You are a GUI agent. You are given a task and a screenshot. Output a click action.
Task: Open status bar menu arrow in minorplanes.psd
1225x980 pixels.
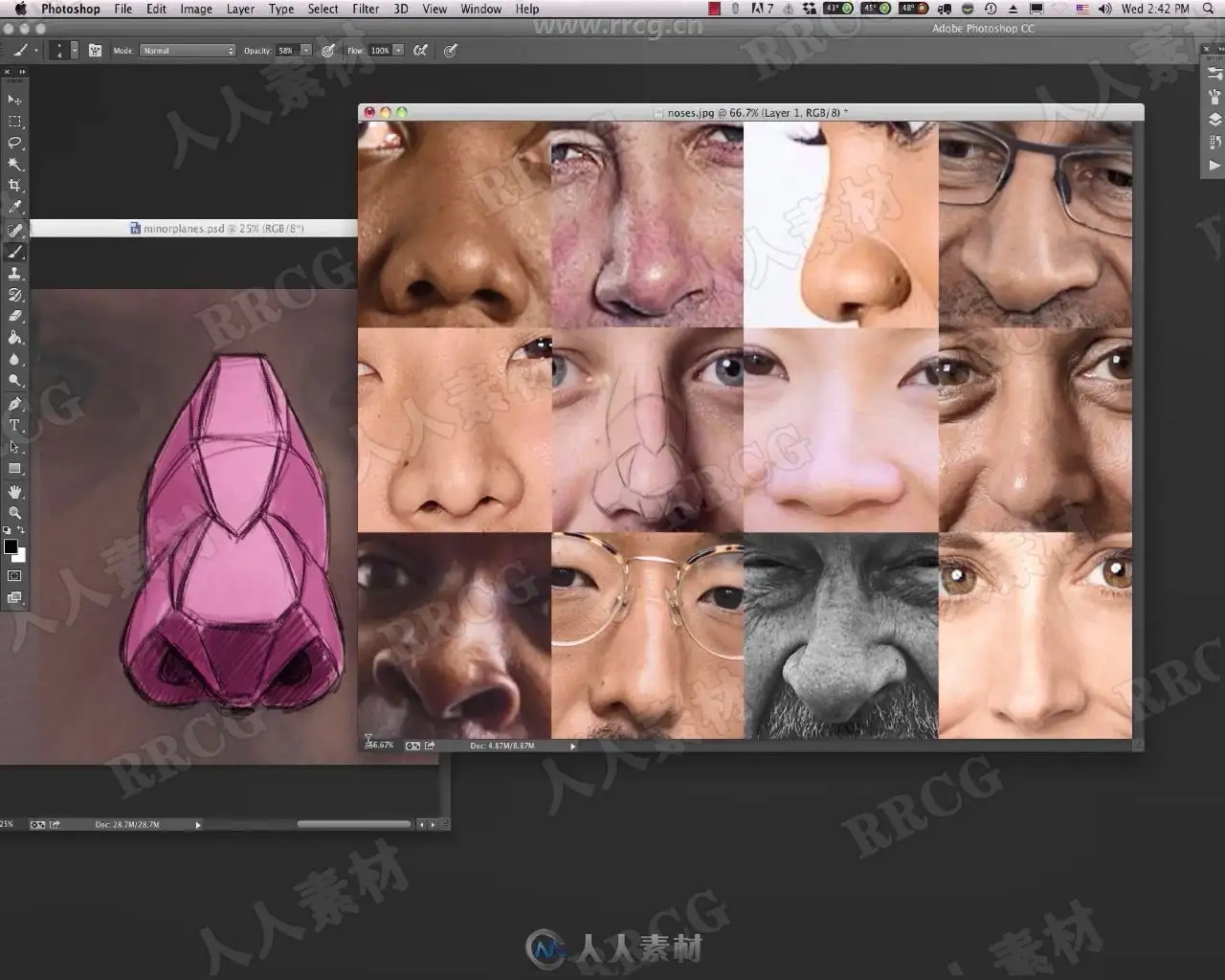pyautogui.click(x=198, y=824)
